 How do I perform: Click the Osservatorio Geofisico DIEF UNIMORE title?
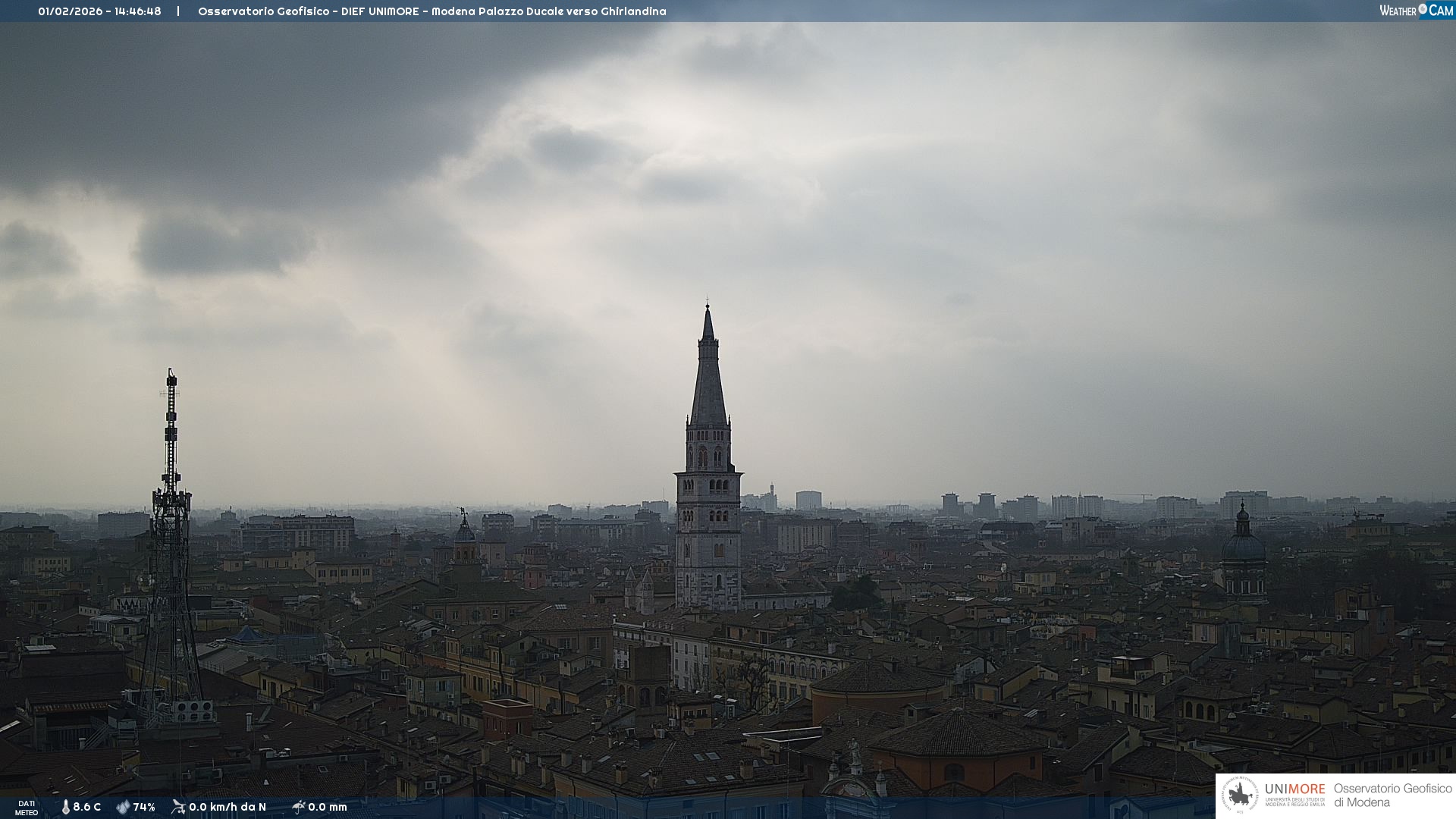[x=431, y=11]
